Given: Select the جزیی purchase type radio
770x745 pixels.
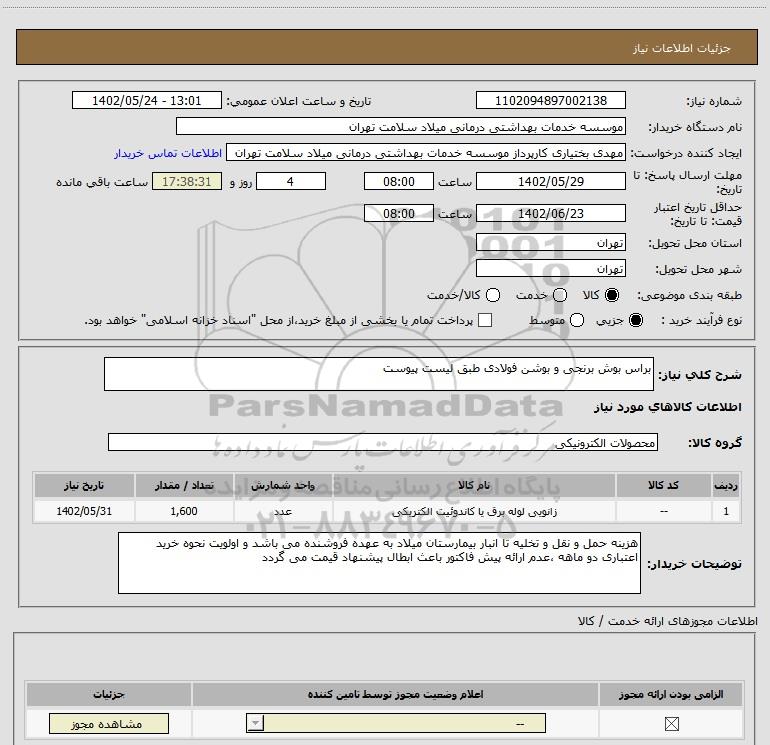Looking at the screenshot, I should coord(635,320).
